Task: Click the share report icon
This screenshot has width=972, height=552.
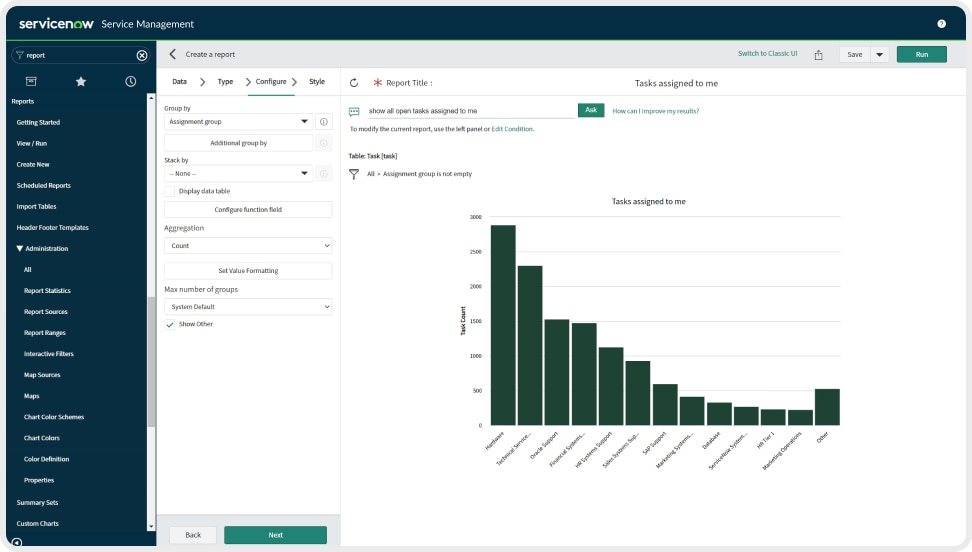Action: coord(818,55)
